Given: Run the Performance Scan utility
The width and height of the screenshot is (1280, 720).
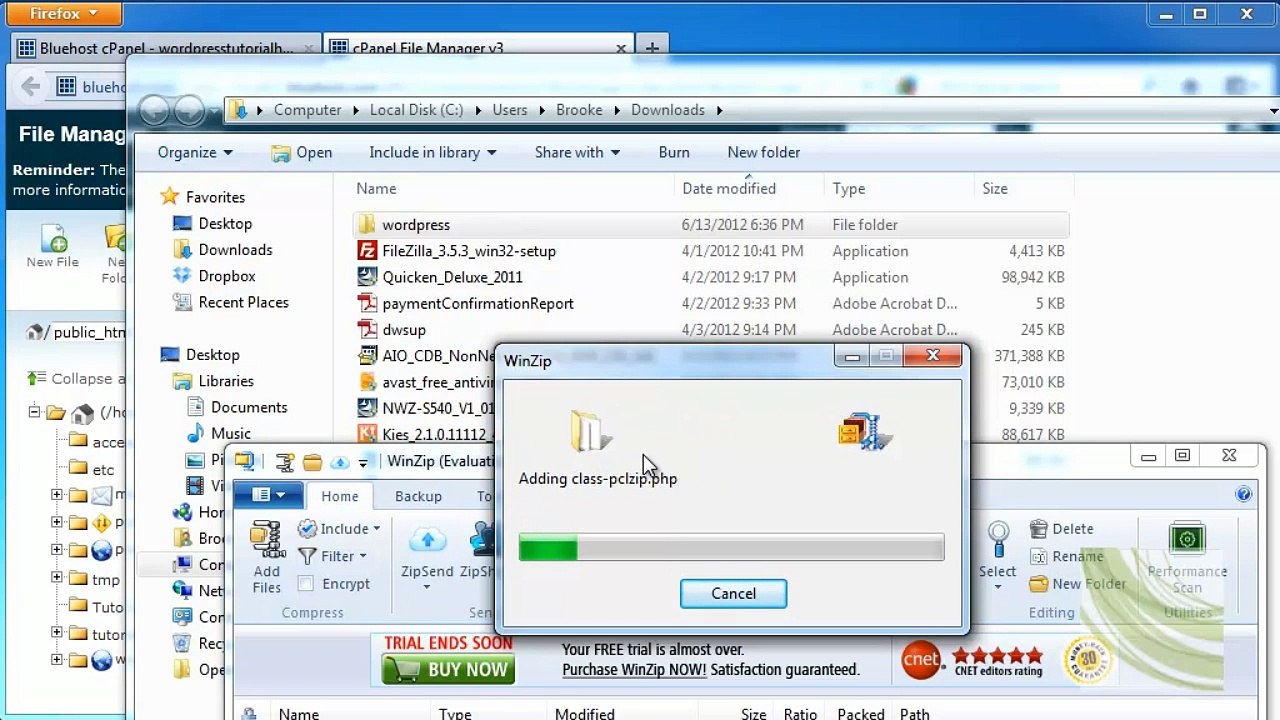Looking at the screenshot, I should 1187,558.
